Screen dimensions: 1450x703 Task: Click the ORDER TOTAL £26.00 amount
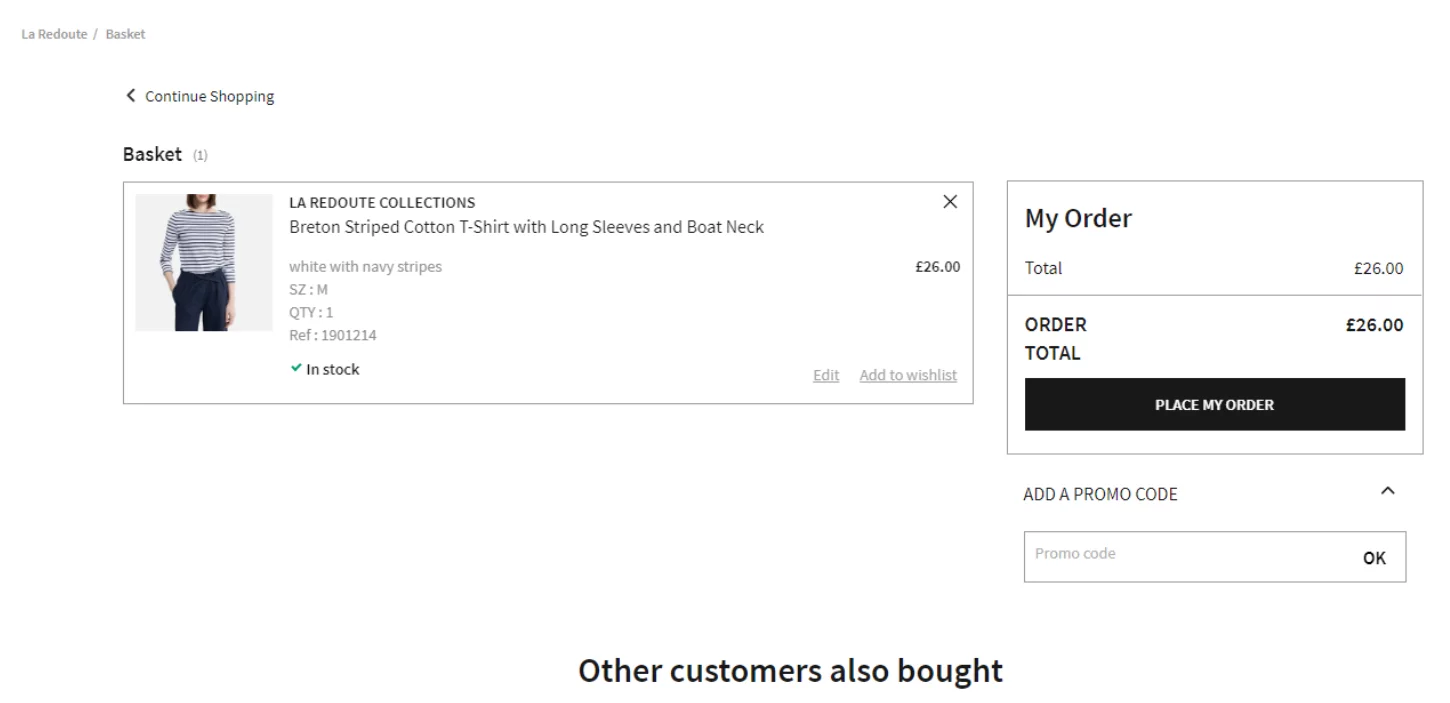(x=1375, y=325)
